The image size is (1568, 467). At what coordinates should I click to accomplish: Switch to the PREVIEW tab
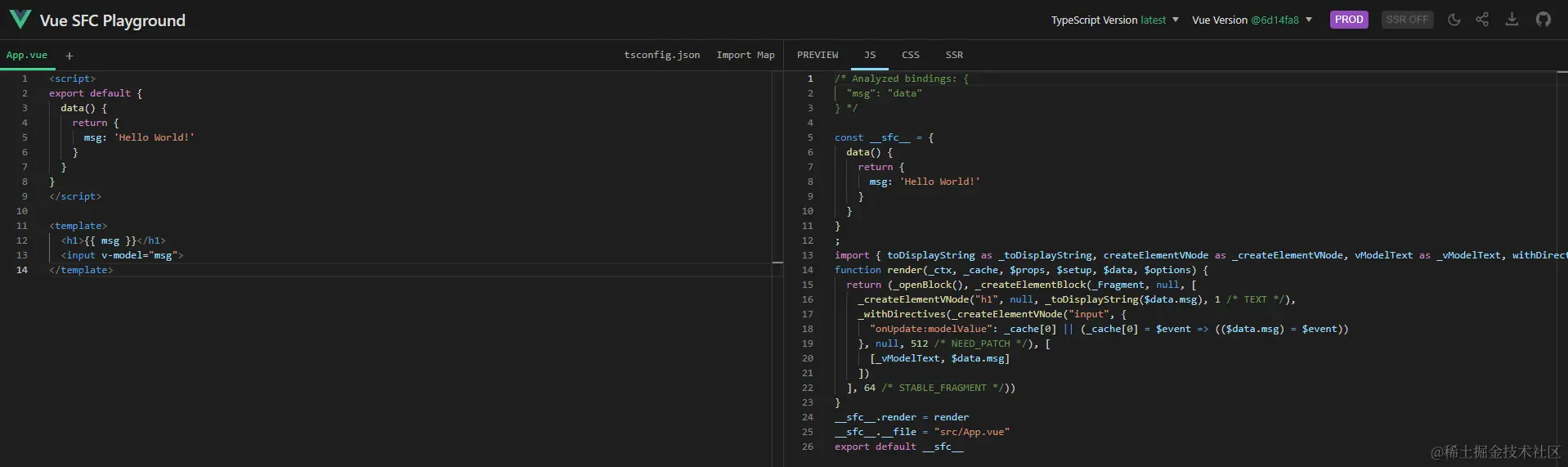click(x=818, y=55)
